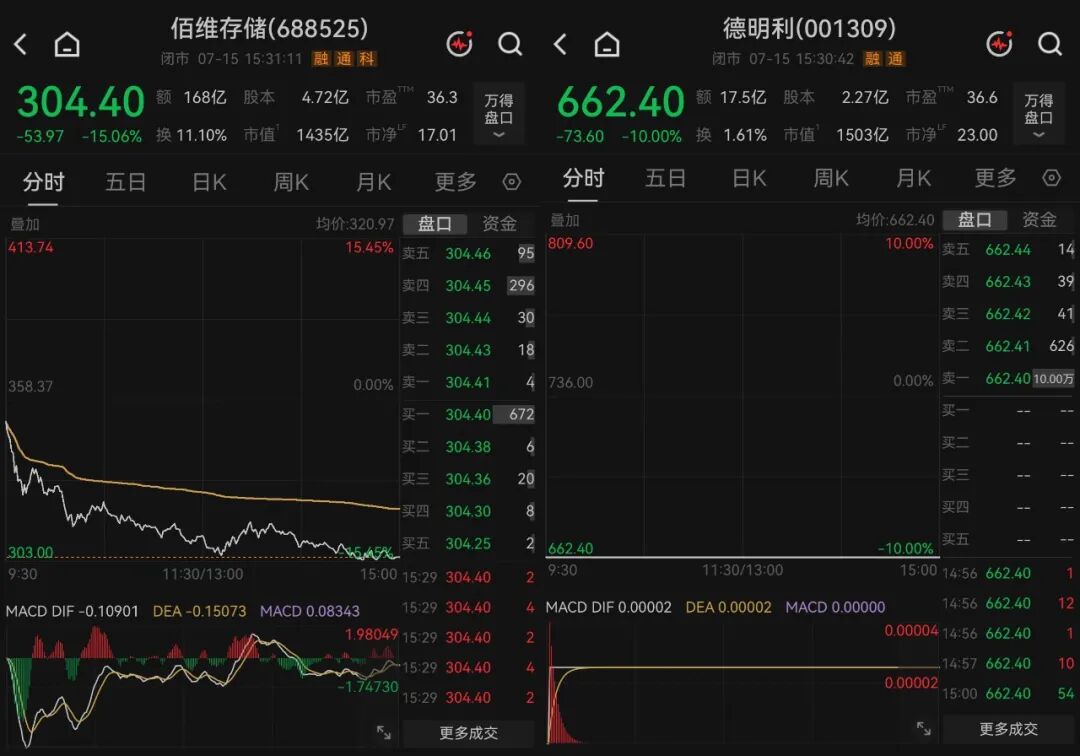Tap 14:57 662.40 trade row
Screen dimensions: 1080x756
pyautogui.click(x=1008, y=664)
